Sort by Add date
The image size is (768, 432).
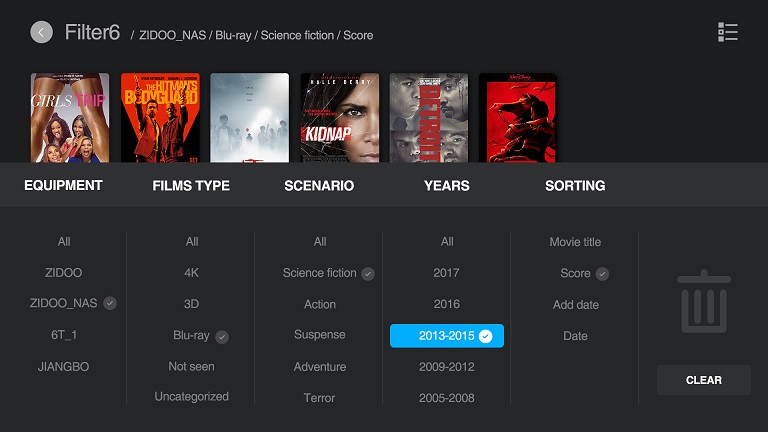point(576,305)
